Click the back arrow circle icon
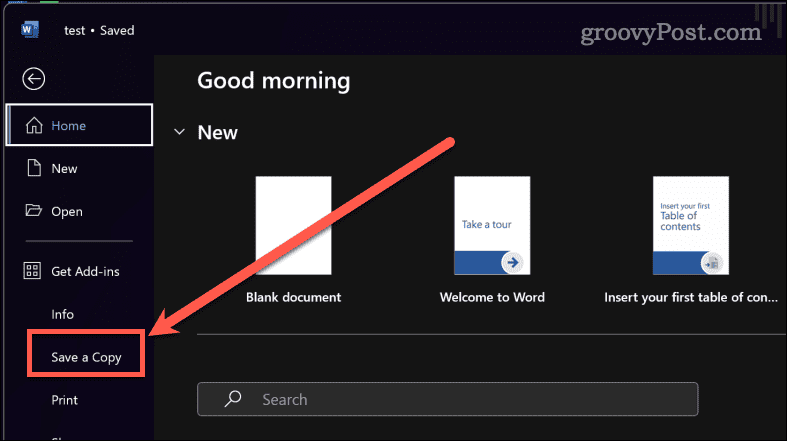 coord(34,79)
